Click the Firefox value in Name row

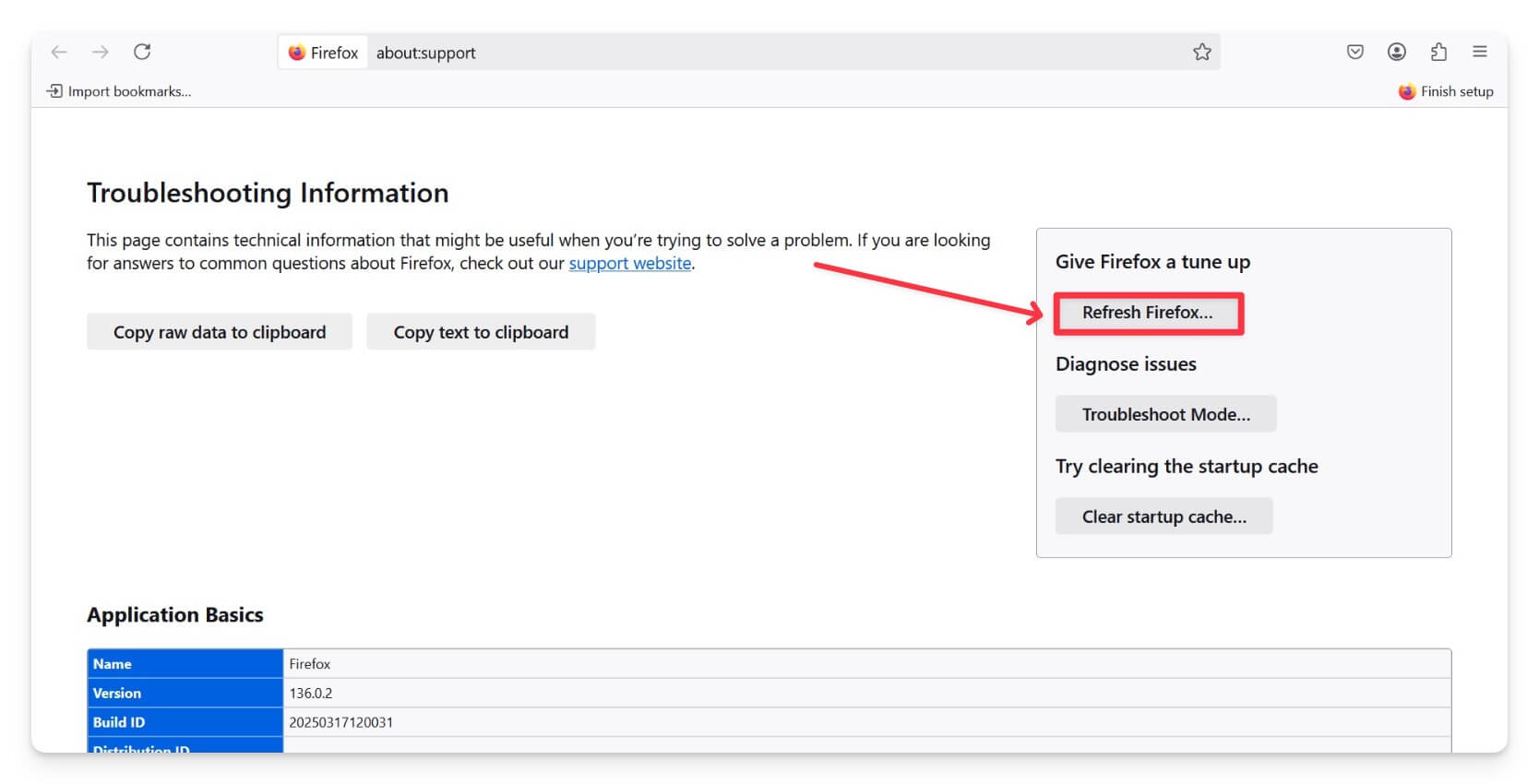coord(310,664)
